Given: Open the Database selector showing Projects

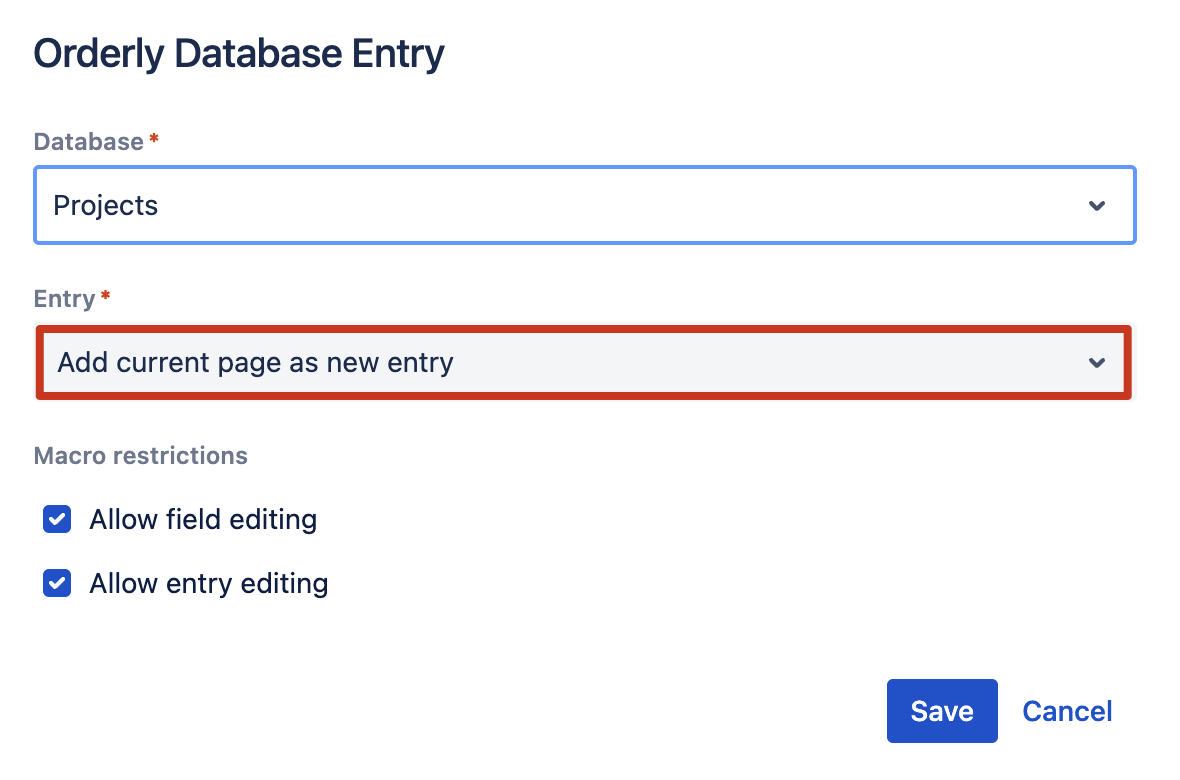Looking at the screenshot, I should pyautogui.click(x=585, y=205).
